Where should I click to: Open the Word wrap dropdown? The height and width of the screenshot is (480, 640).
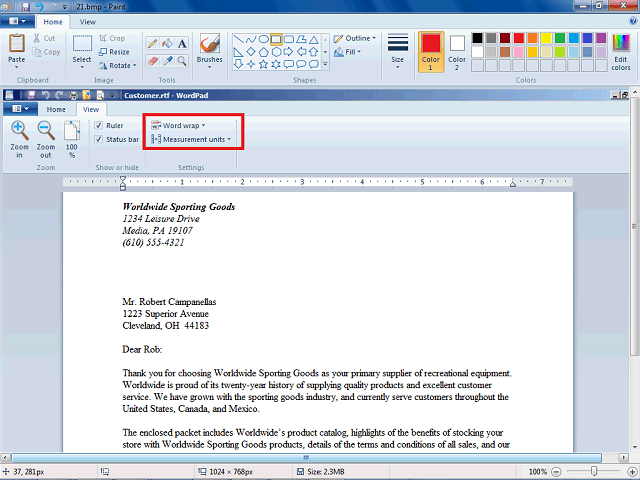click(x=178, y=125)
